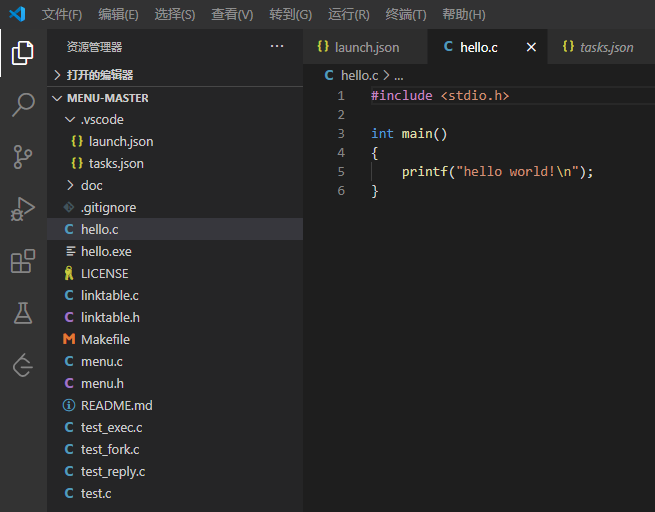The image size is (655, 512).
Task: Collapse the .vscode folder
Action: [x=102, y=120]
